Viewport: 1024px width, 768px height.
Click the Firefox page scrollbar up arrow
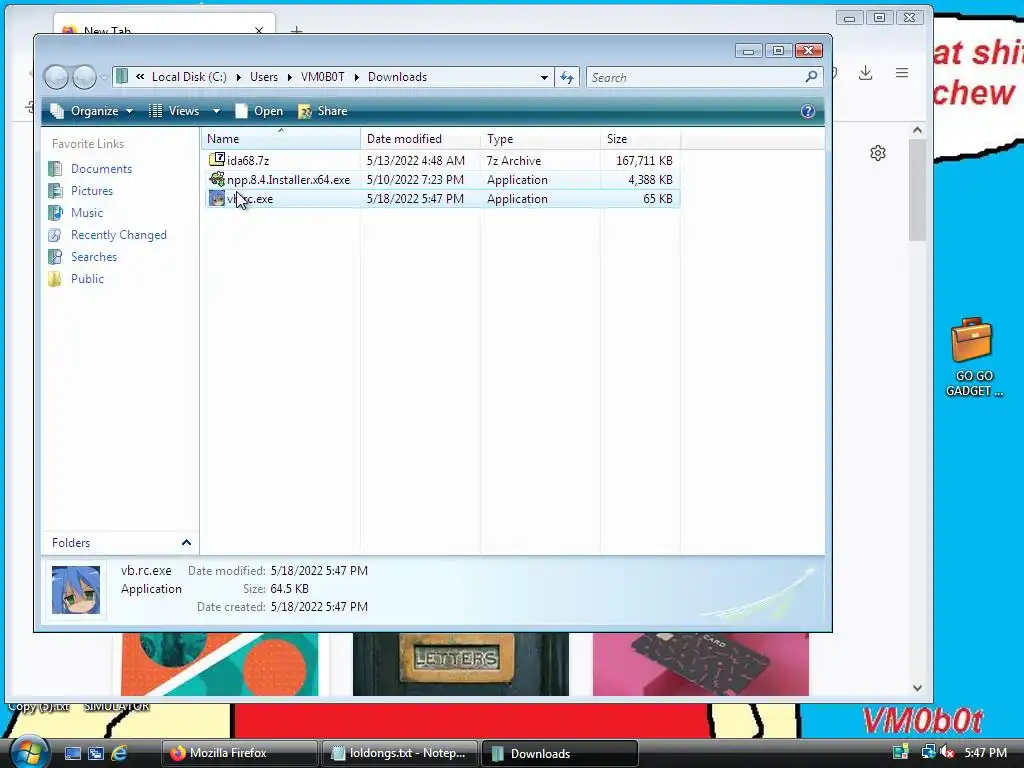(917, 130)
